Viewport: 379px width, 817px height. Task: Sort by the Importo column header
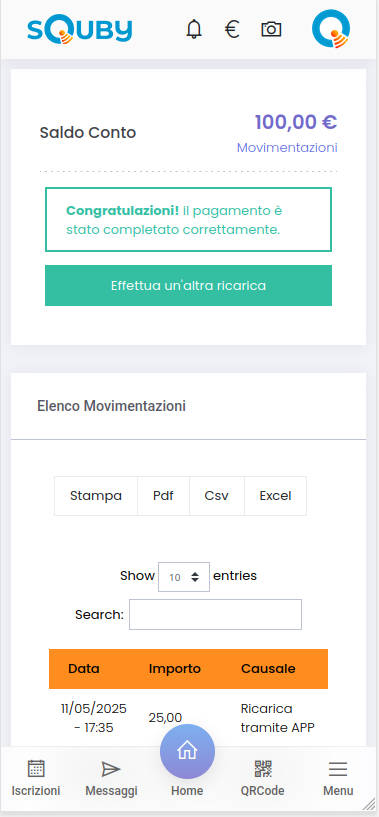tap(175, 669)
